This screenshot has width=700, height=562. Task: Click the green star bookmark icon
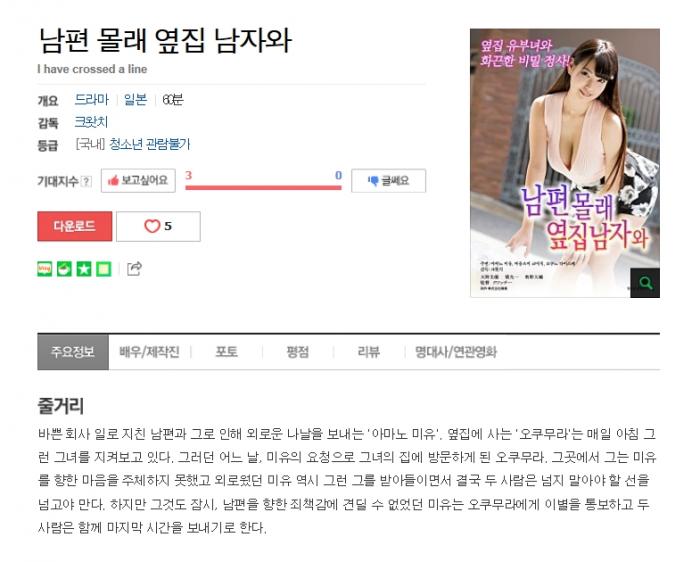[84, 269]
